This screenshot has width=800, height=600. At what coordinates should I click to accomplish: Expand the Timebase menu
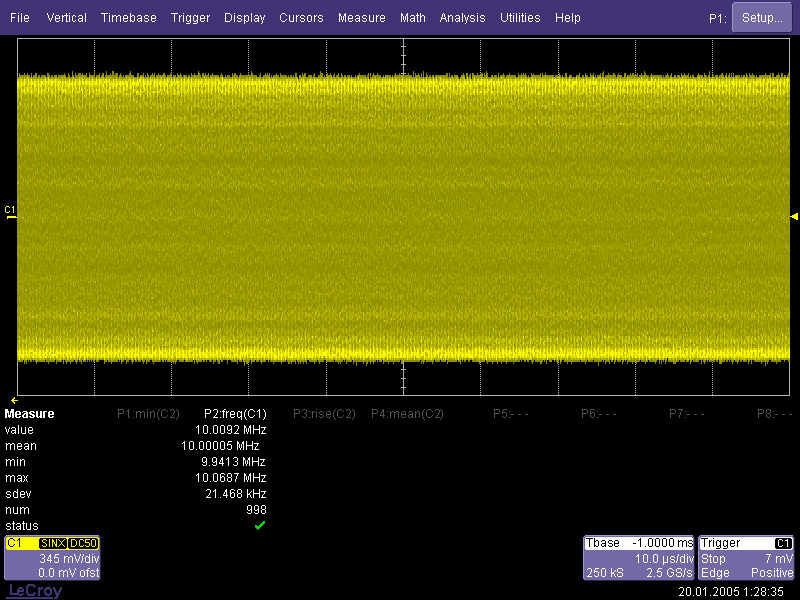click(129, 18)
